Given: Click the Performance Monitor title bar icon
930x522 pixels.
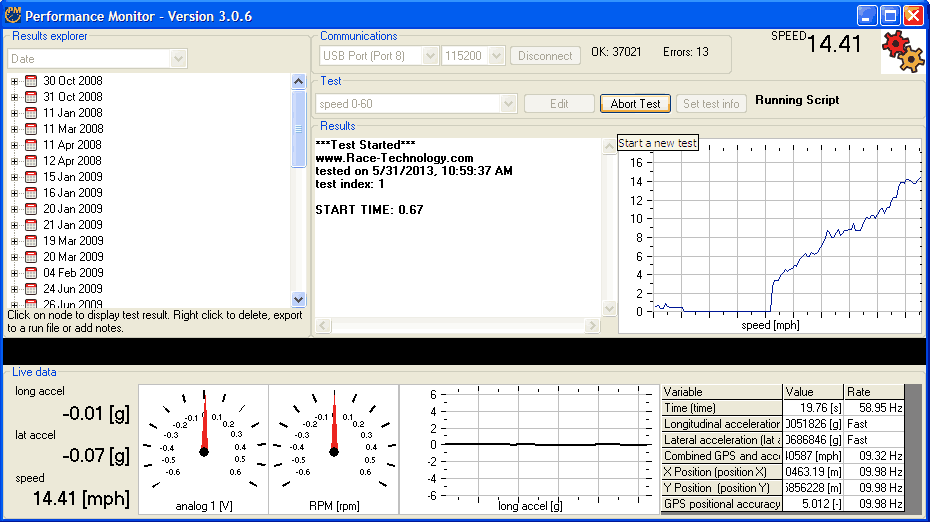Looking at the screenshot, I should point(13,15).
